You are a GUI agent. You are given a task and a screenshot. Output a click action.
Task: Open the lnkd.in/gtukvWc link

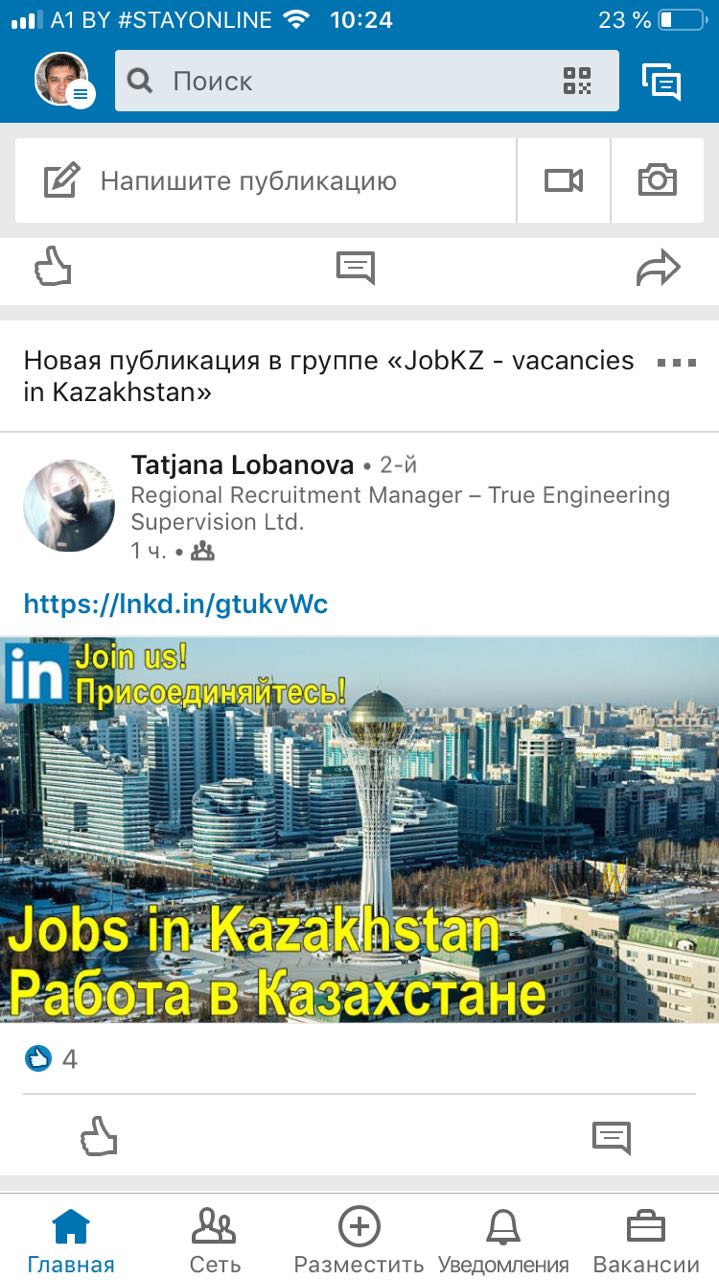point(176,604)
